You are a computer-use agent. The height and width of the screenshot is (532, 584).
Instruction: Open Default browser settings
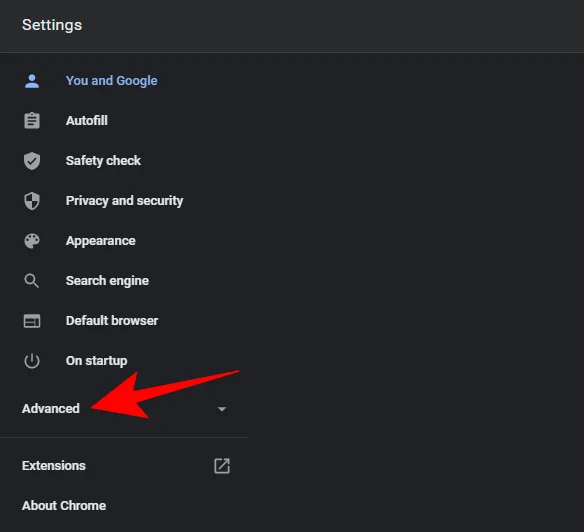point(112,321)
